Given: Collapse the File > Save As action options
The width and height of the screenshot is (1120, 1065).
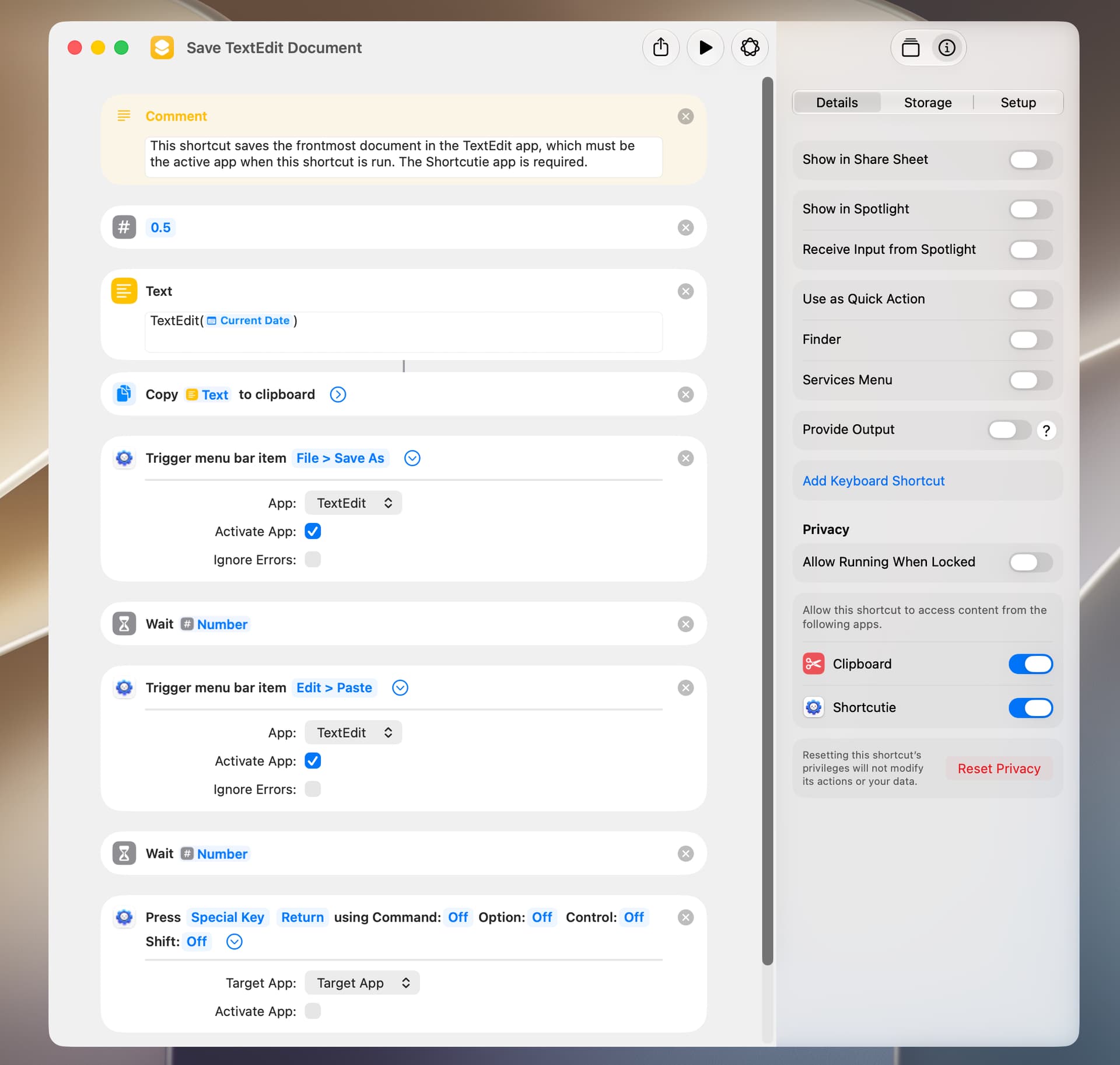Looking at the screenshot, I should [412, 458].
